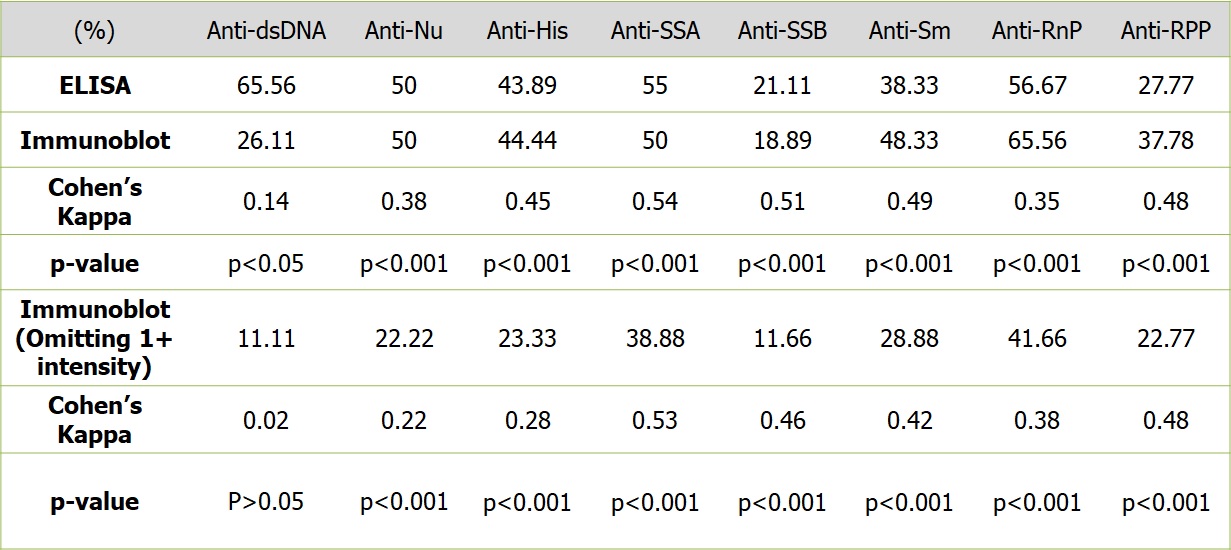Click the Immunoblot (Omitting 1+ intensity) row label
This screenshot has width=1231, height=550.
coord(94,338)
